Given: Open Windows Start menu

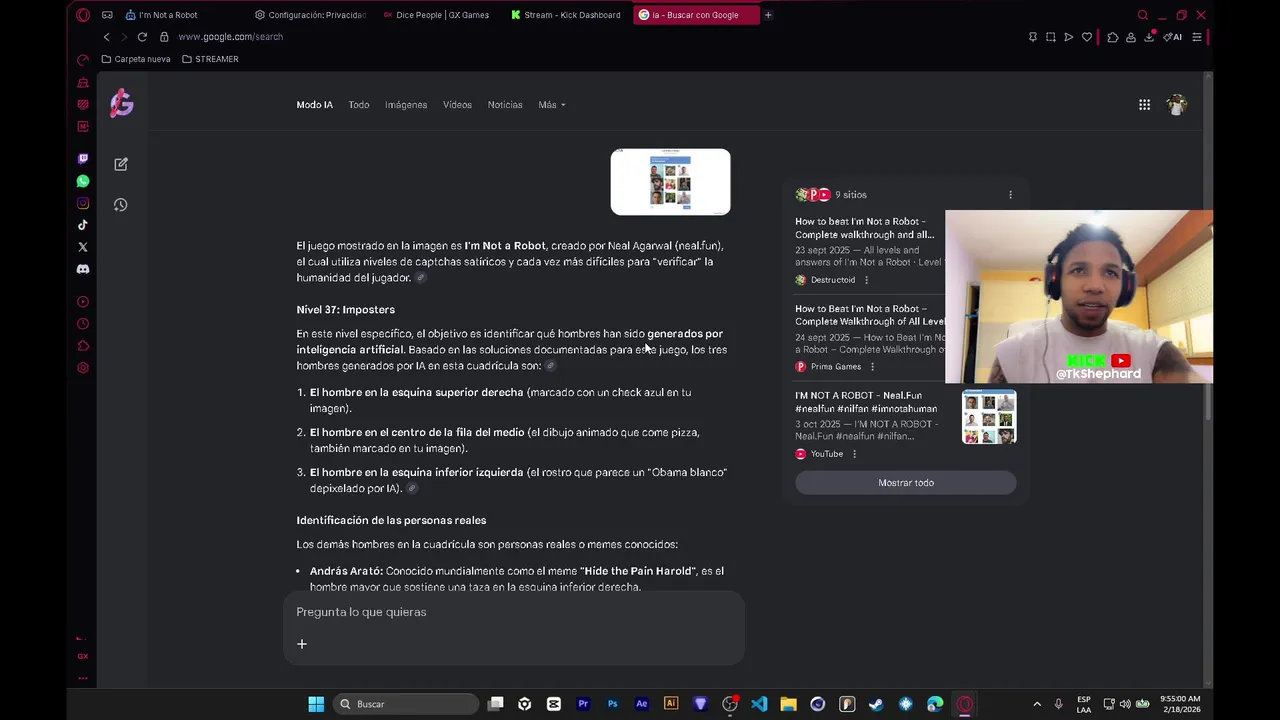Looking at the screenshot, I should tap(316, 704).
